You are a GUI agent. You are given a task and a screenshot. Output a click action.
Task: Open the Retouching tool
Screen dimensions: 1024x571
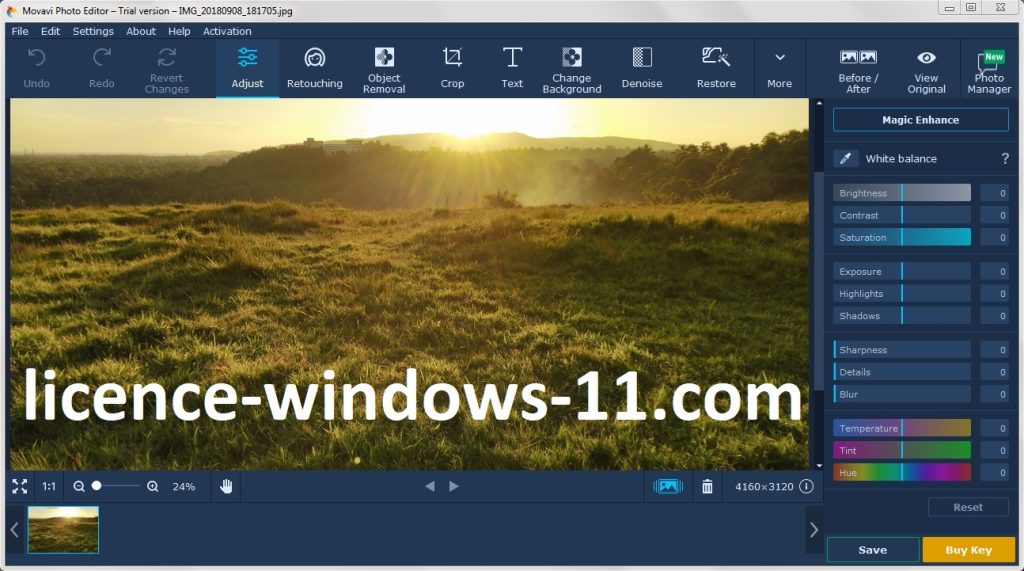point(314,68)
